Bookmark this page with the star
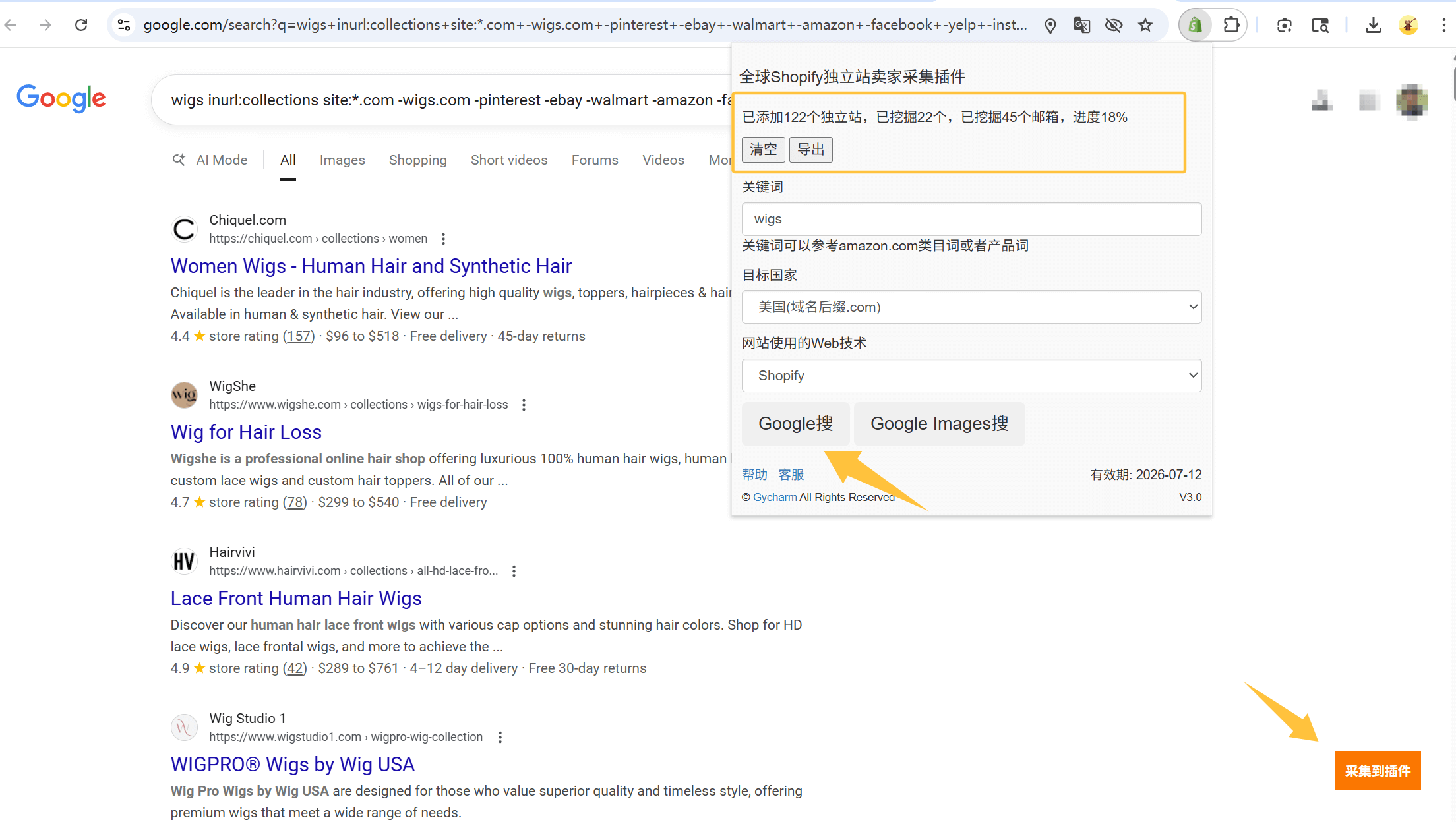Screen dimensions: 1456x822 (1145, 25)
